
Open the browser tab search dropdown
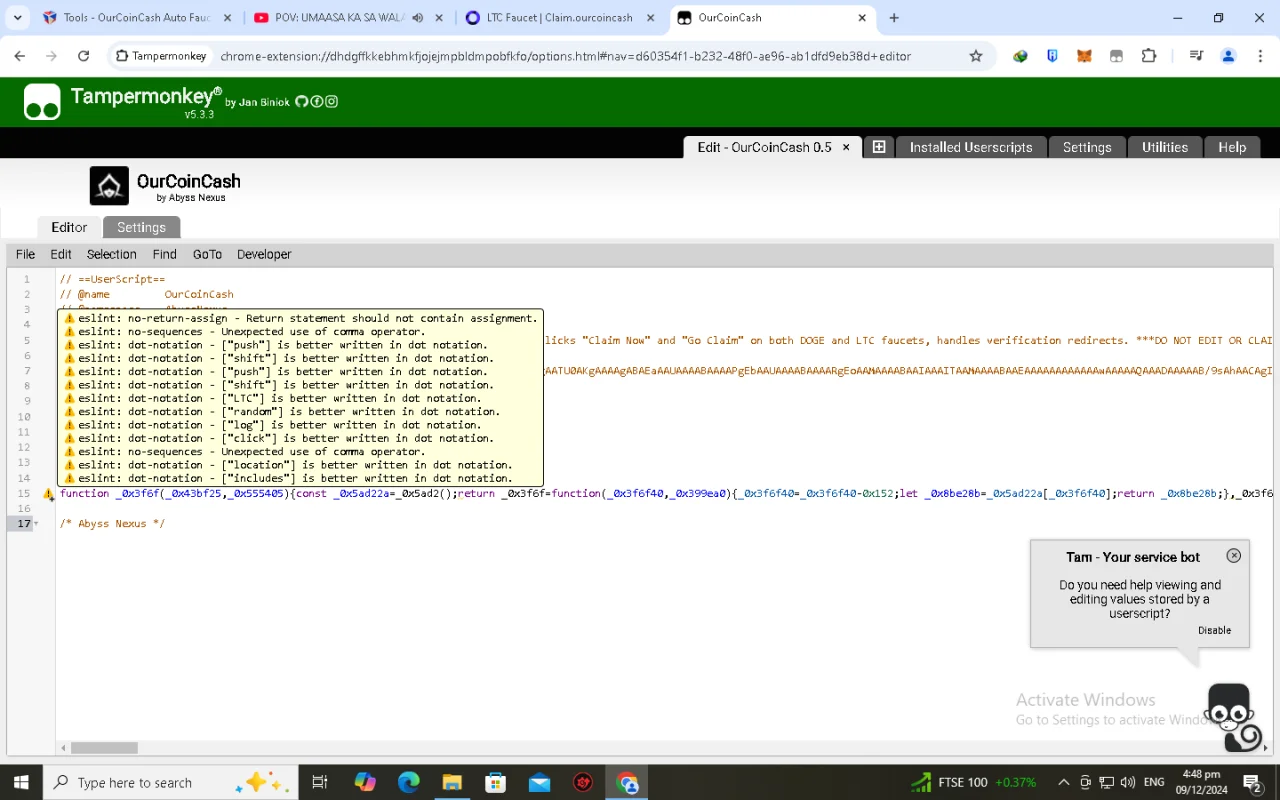[17, 18]
